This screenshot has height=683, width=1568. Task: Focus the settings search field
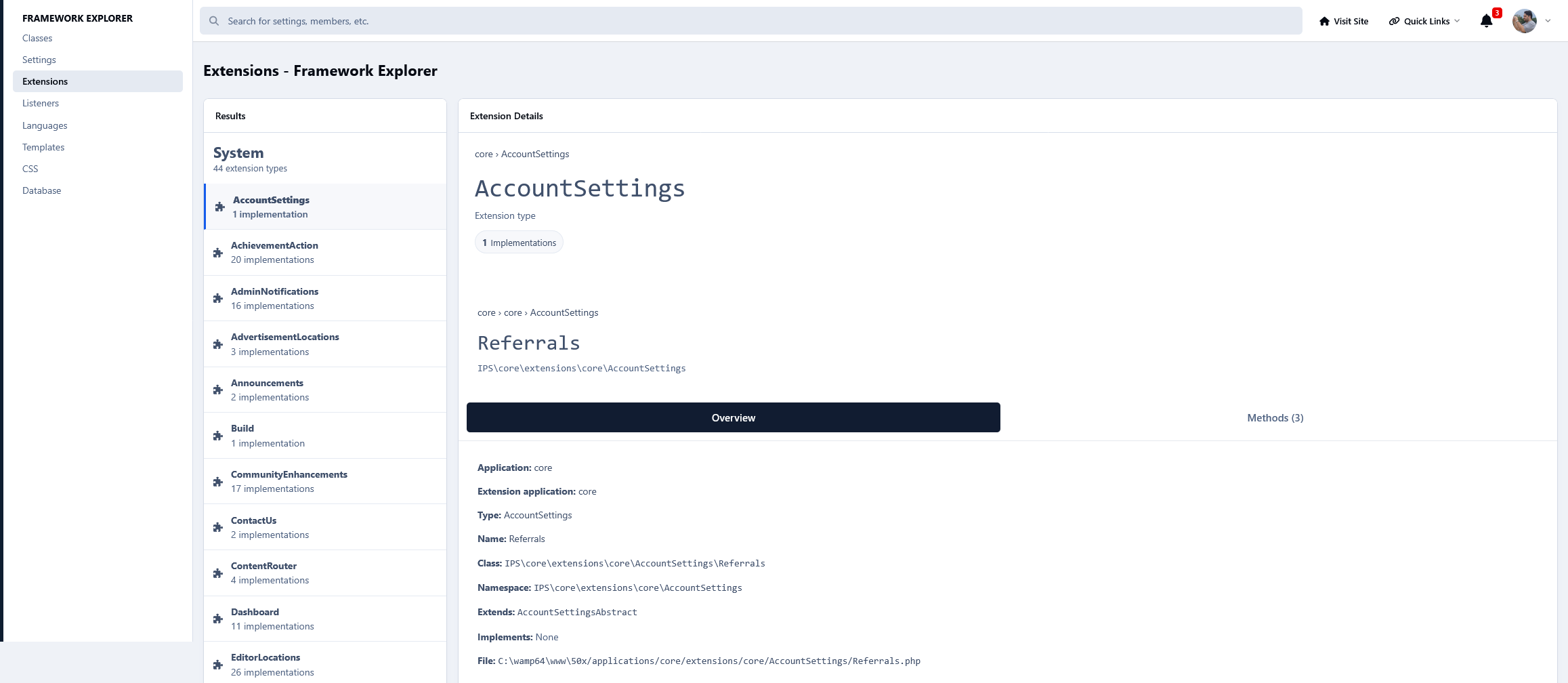click(750, 21)
